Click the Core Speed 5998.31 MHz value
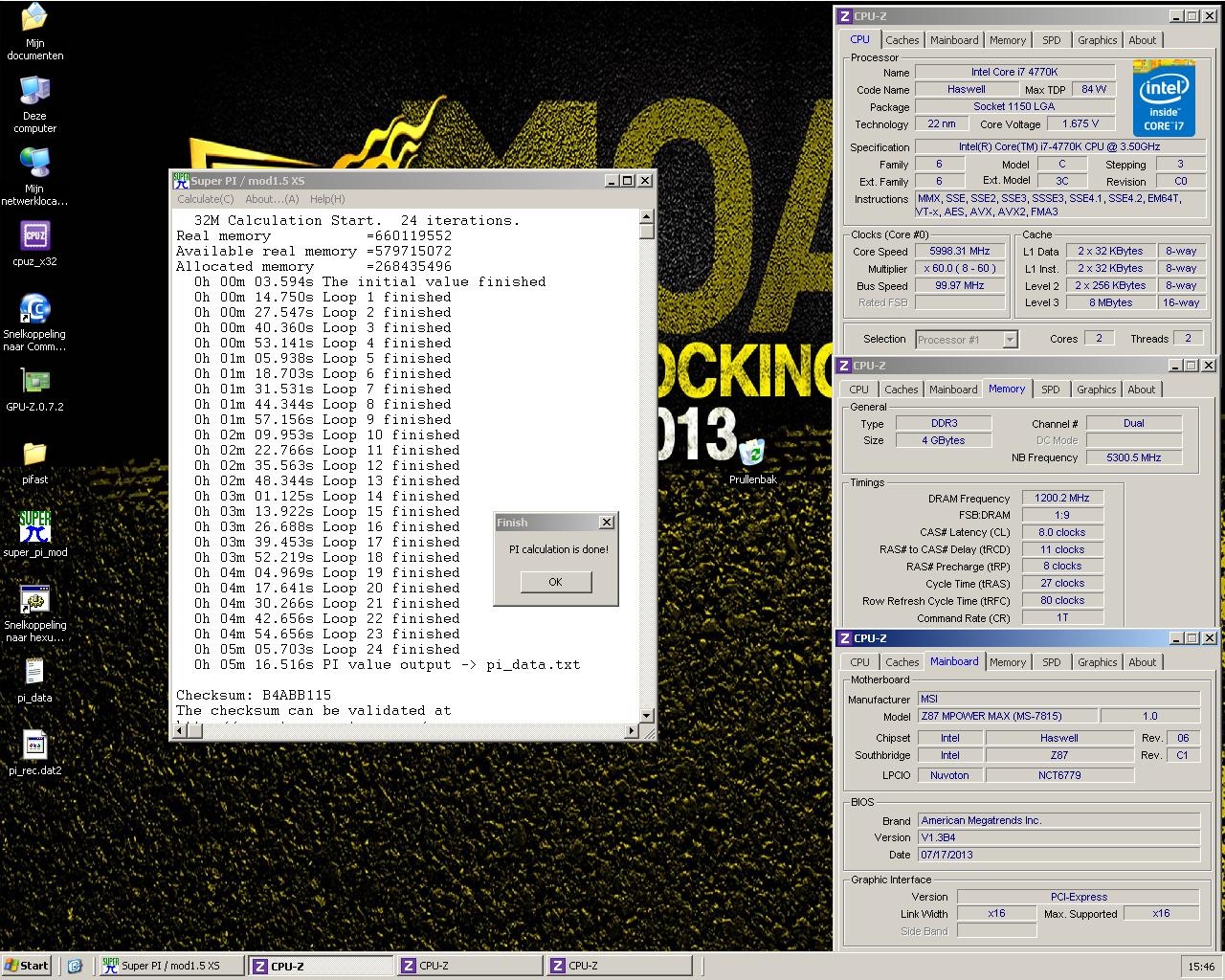This screenshot has height=980, width=1225. click(x=960, y=251)
